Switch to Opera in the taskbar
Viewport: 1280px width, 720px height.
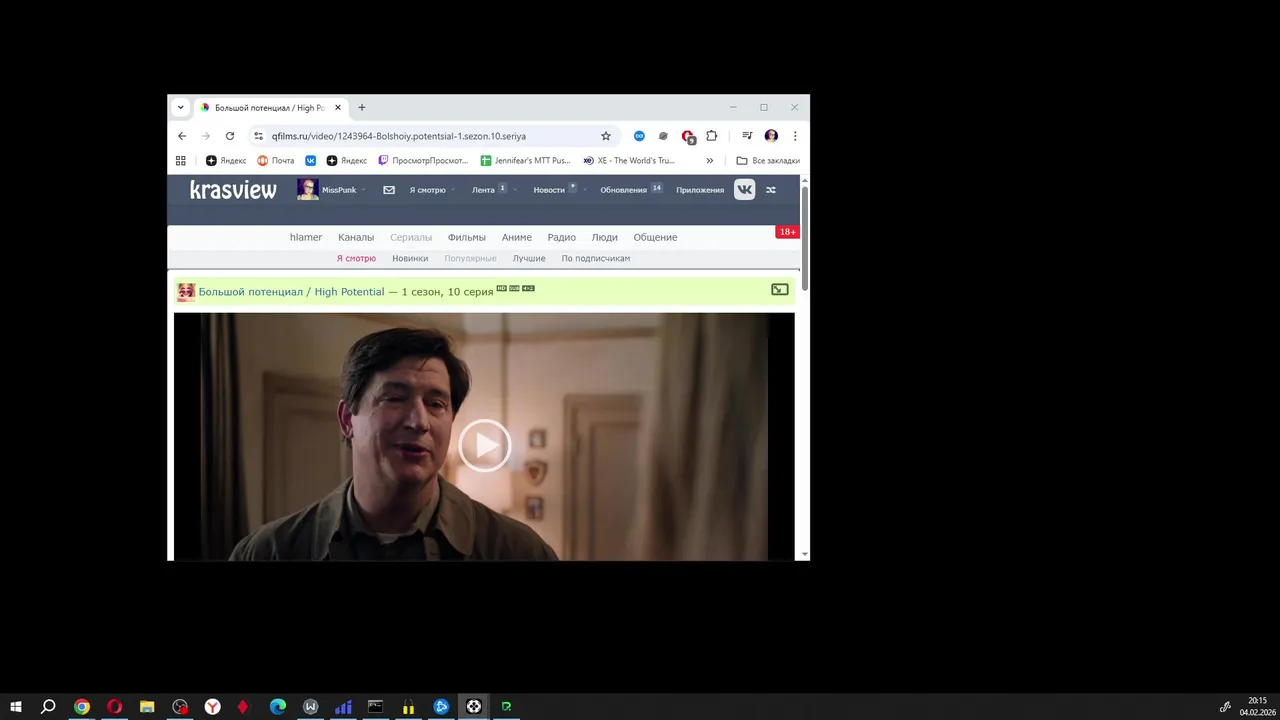tap(115, 706)
